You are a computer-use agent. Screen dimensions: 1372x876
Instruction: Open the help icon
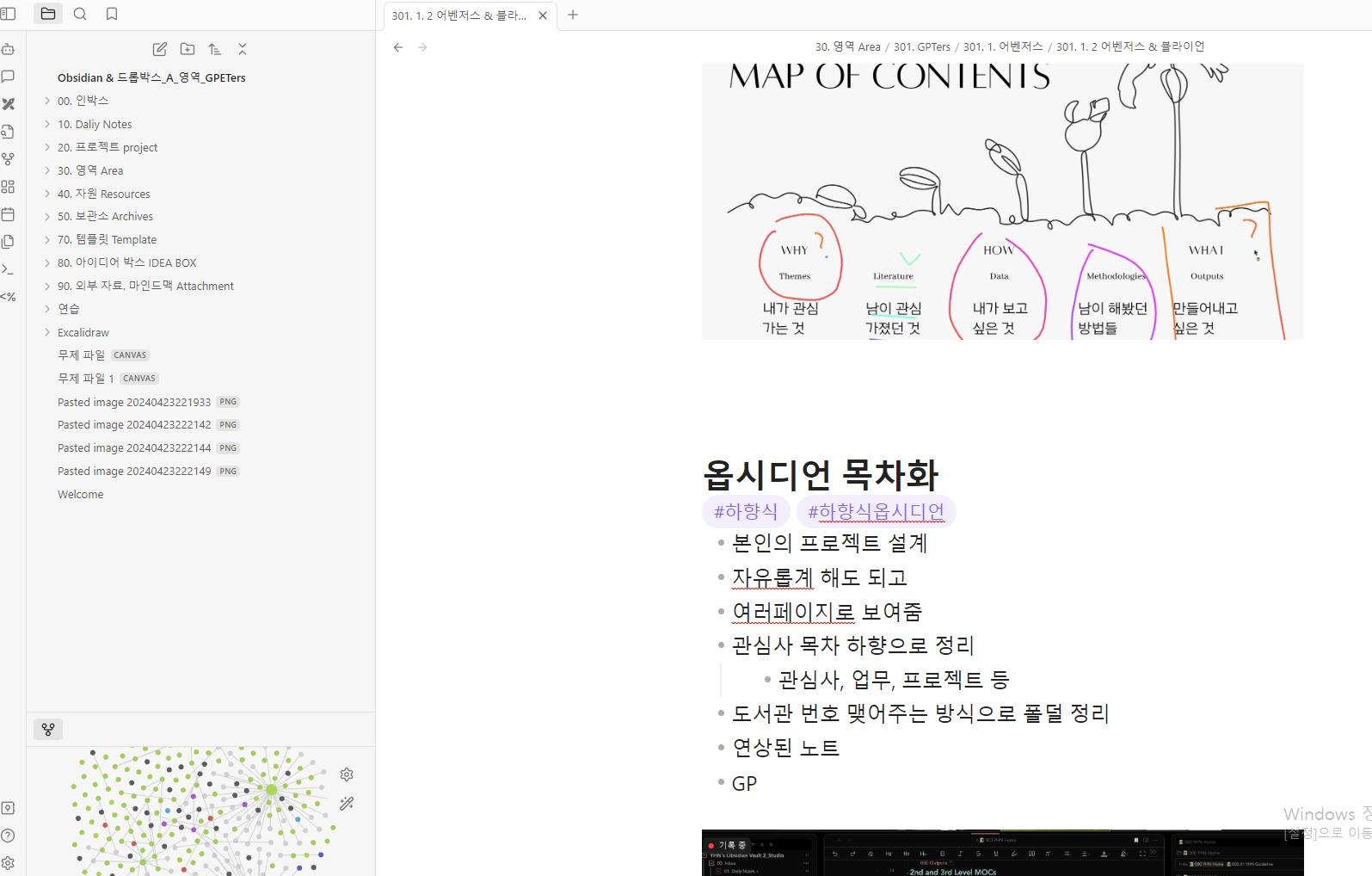point(9,836)
